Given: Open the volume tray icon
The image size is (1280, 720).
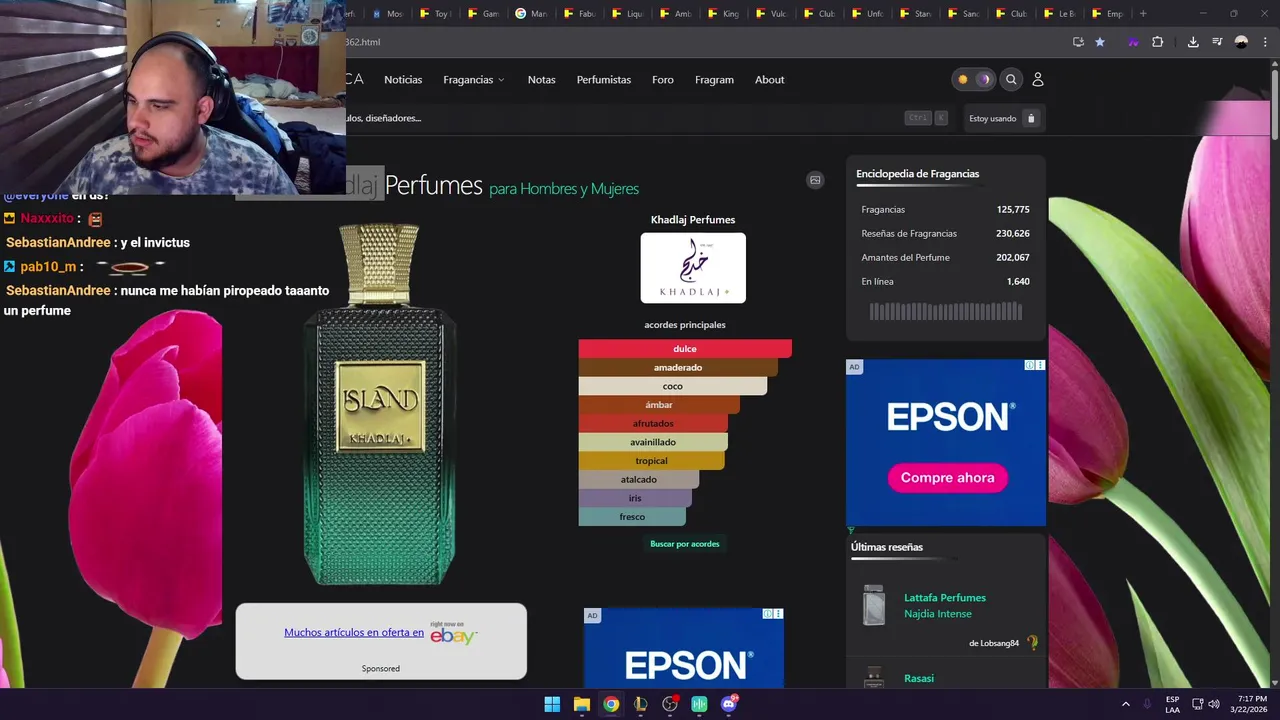Looking at the screenshot, I should click(x=1214, y=704).
